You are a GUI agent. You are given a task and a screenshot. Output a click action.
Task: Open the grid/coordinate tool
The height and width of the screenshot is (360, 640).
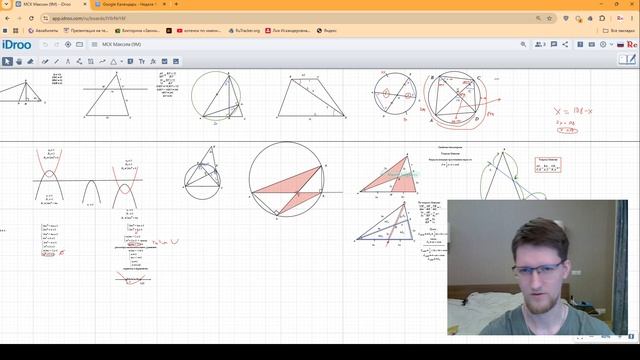tap(91, 61)
